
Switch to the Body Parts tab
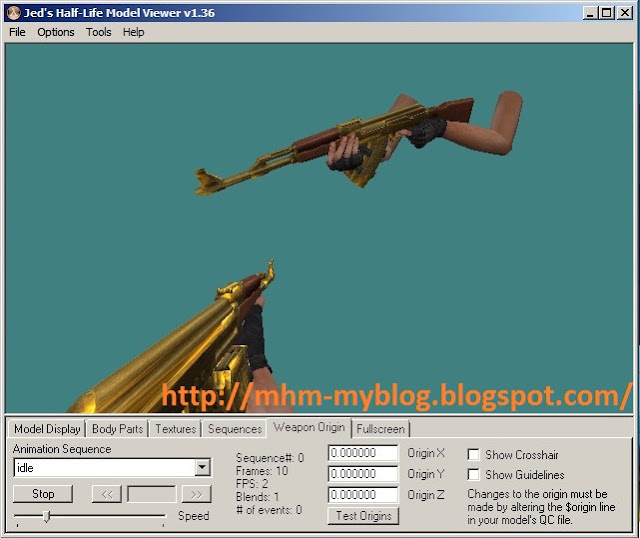117,429
